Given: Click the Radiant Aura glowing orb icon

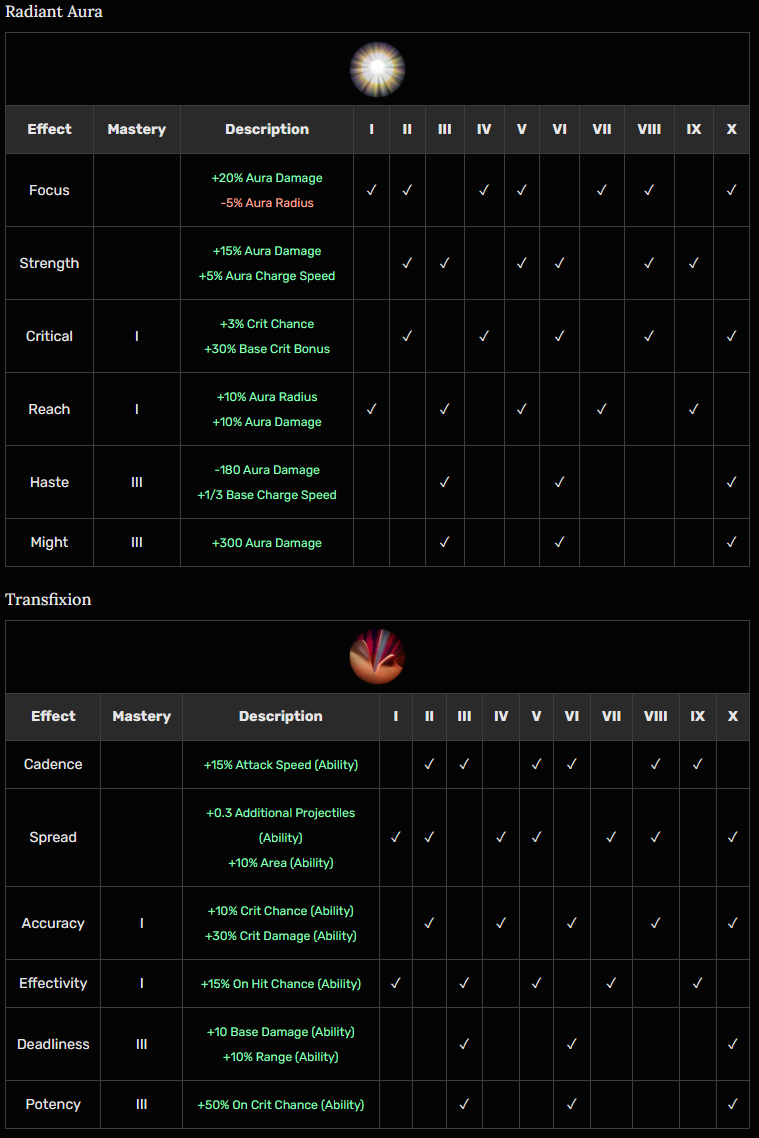Looking at the screenshot, I should 377,69.
